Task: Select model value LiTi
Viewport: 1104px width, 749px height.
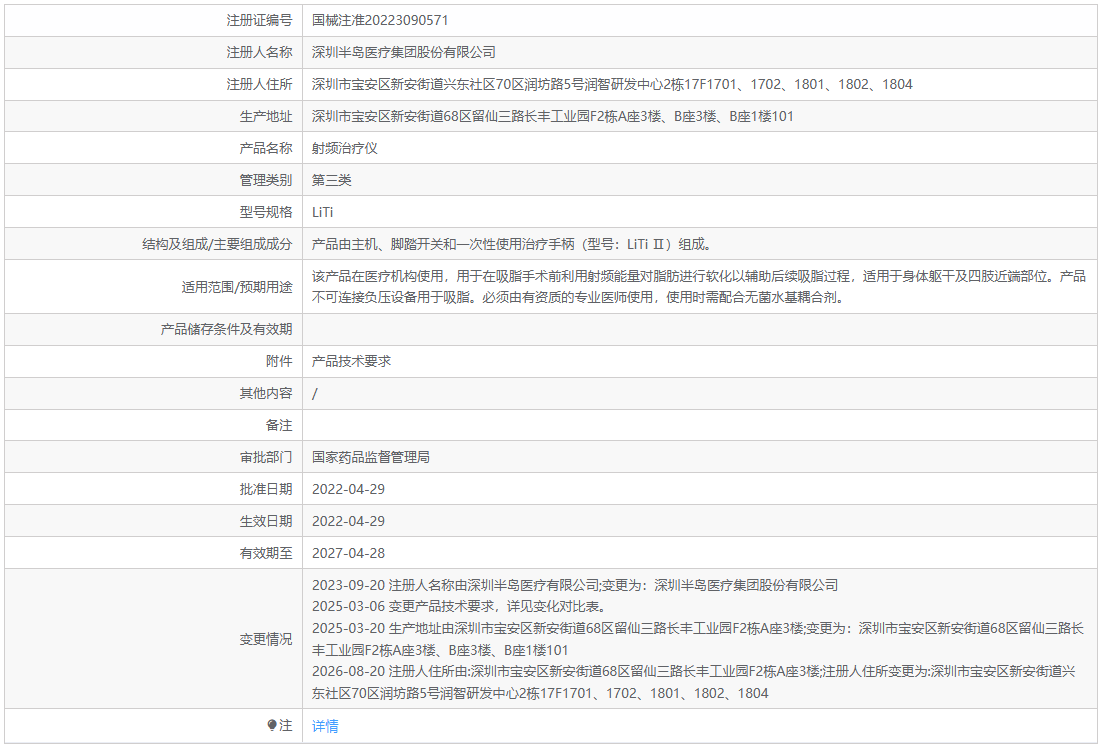Action: click(x=322, y=212)
